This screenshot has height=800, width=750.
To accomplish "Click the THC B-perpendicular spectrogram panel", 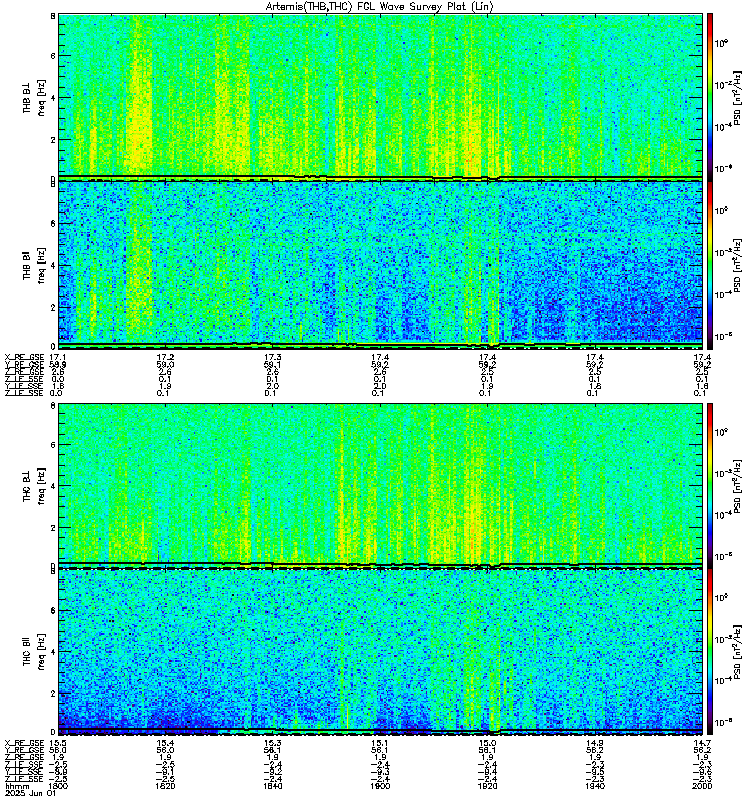I will (380, 484).
